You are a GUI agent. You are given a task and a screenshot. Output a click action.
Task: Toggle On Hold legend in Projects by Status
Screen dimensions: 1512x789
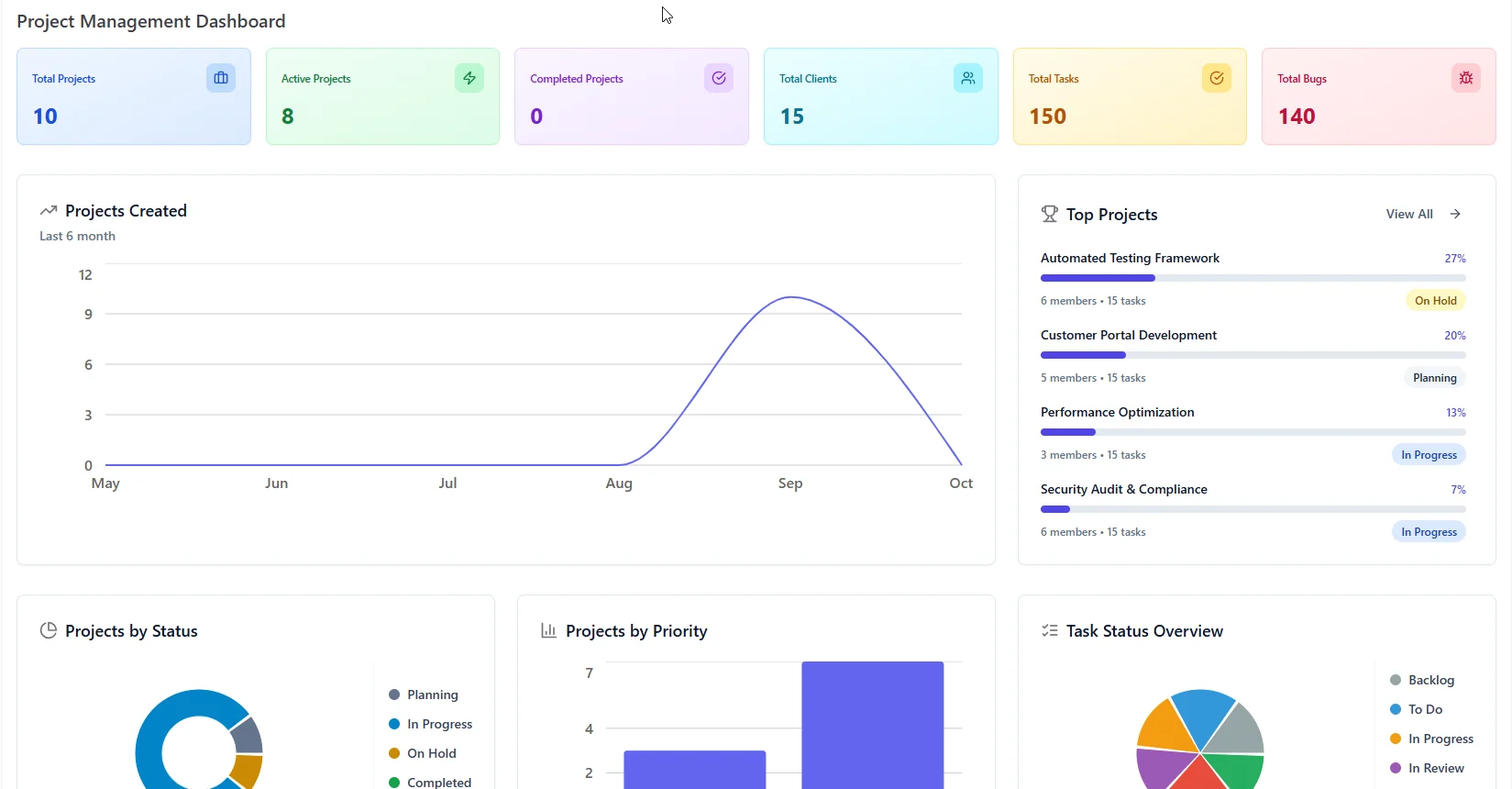pos(423,753)
